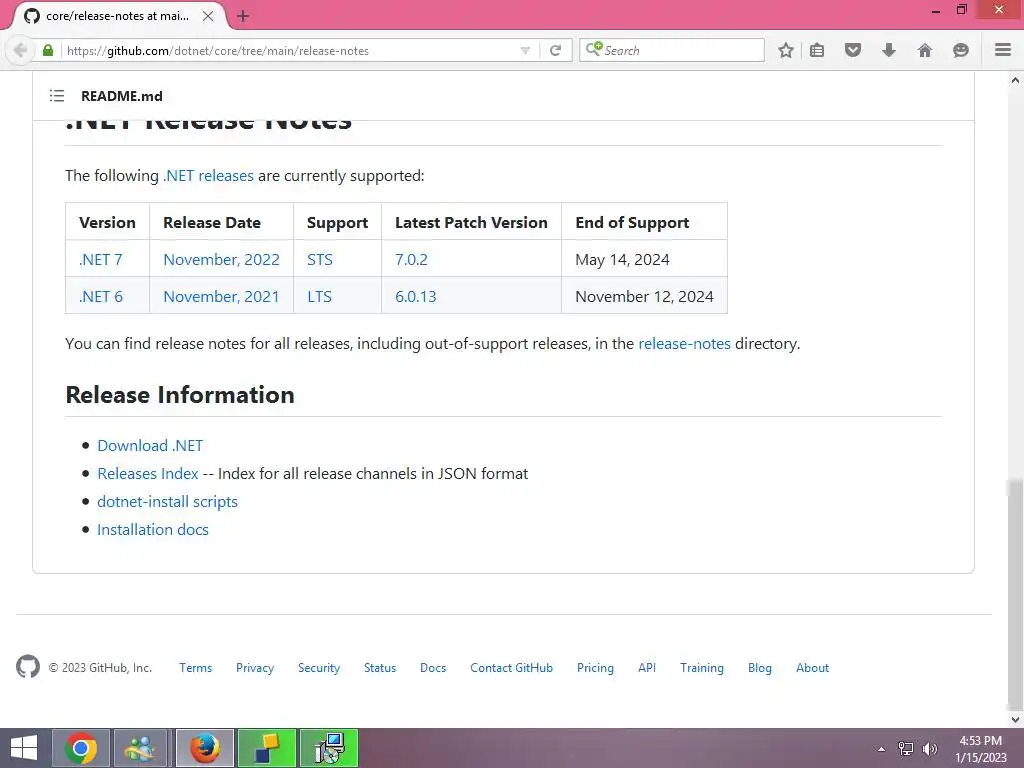This screenshot has height=768, width=1024.
Task: Open the .NET 7 version link
Action: 101,259
